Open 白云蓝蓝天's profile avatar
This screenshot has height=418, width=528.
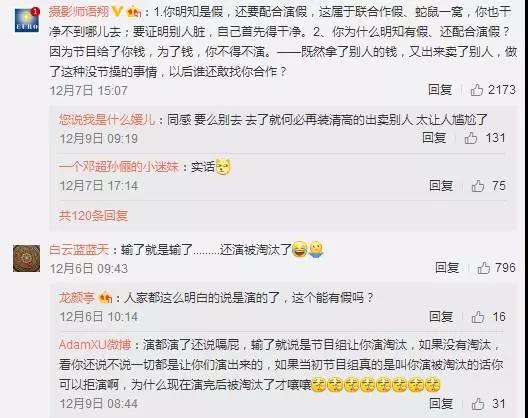click(x=26, y=258)
